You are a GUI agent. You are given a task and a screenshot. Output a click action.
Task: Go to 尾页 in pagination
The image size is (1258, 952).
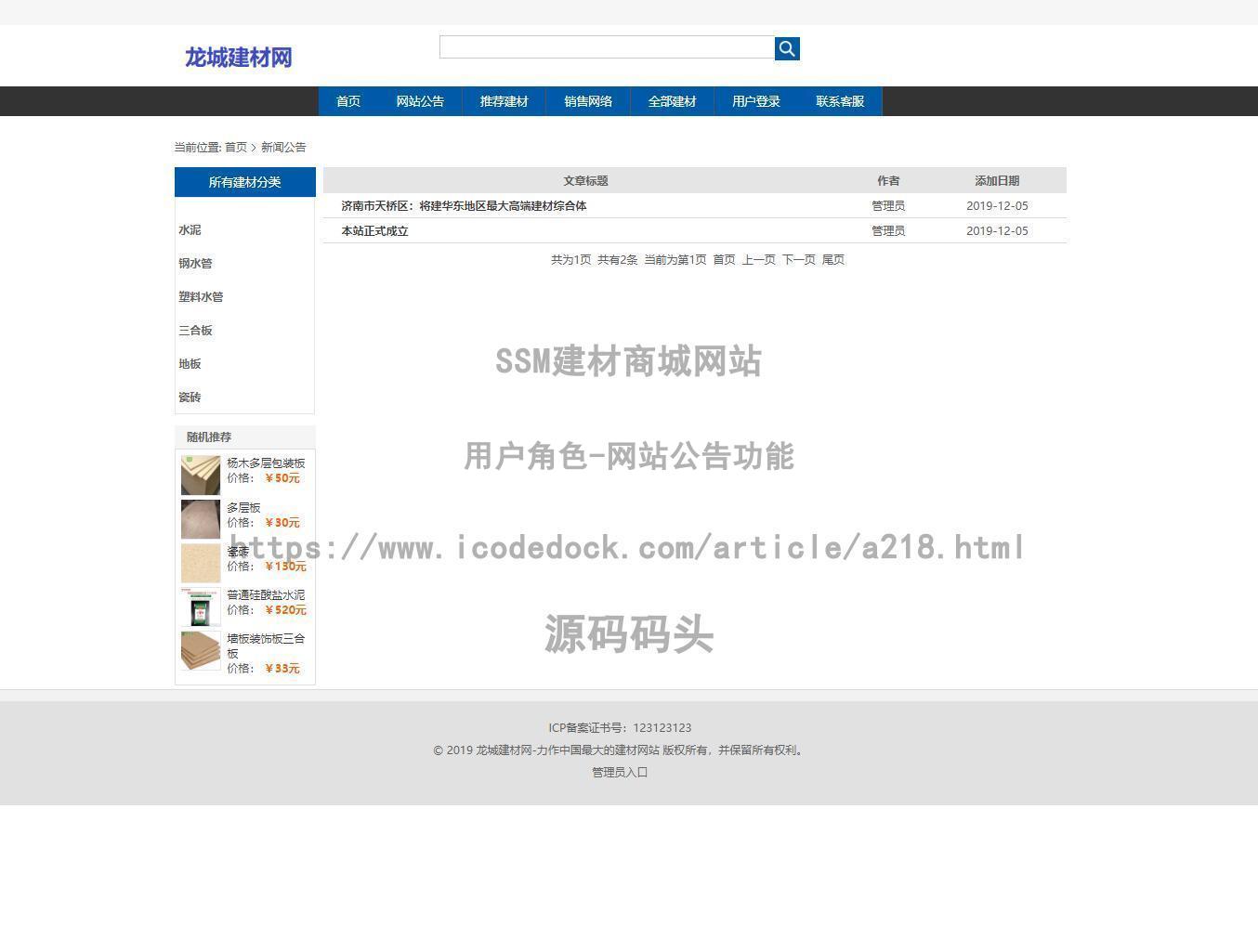click(x=833, y=260)
